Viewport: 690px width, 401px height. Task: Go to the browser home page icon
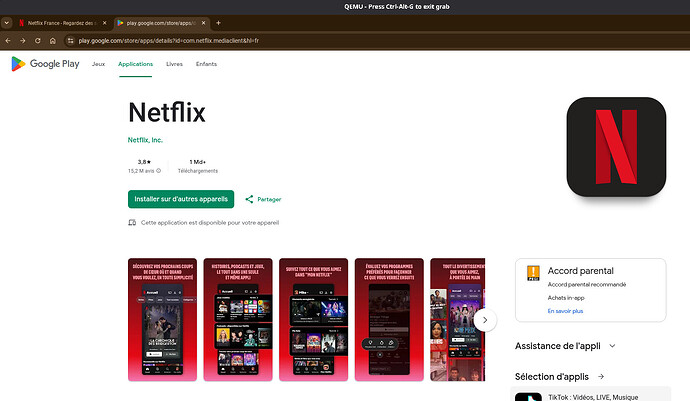click(53, 40)
